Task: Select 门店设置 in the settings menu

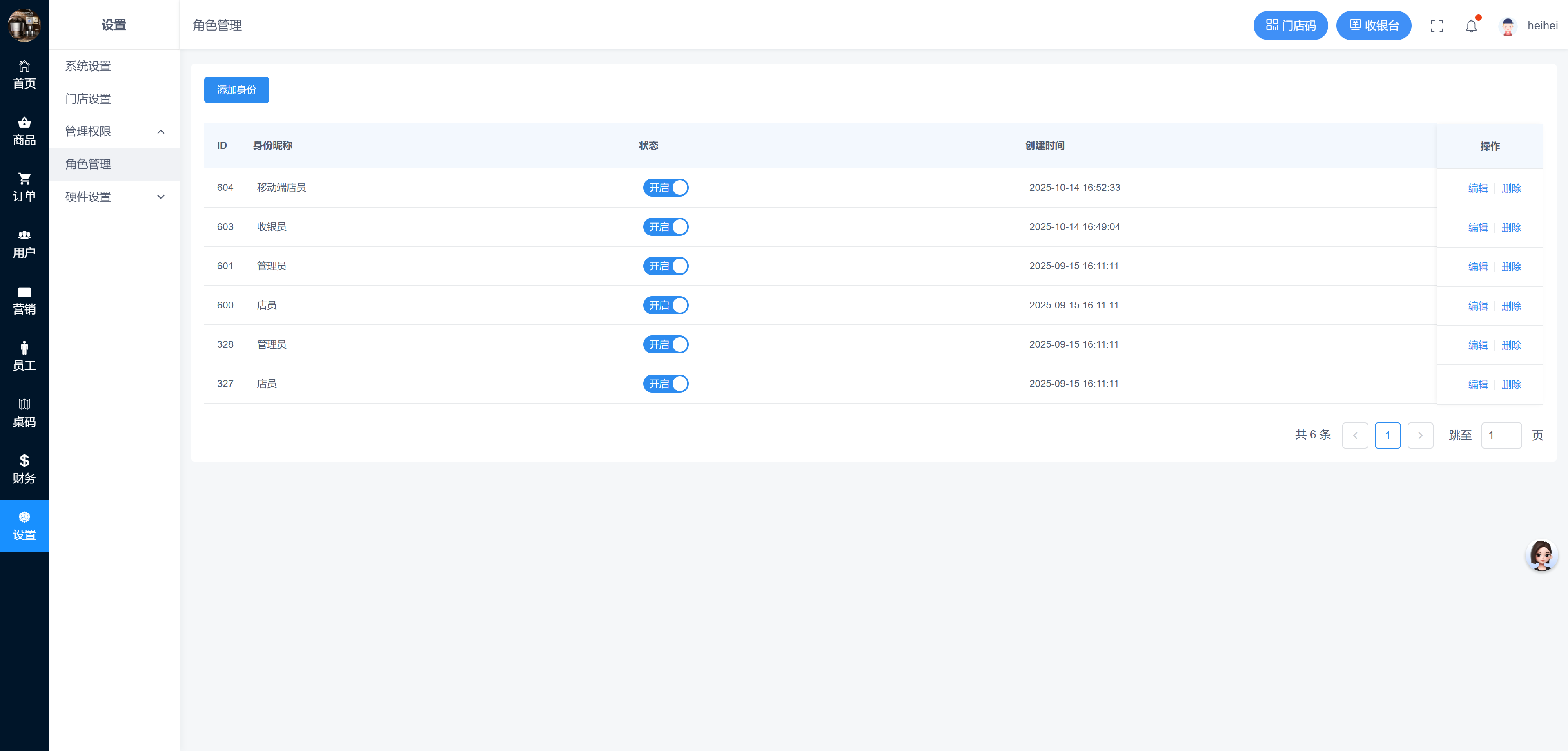Action: pyautogui.click(x=88, y=98)
